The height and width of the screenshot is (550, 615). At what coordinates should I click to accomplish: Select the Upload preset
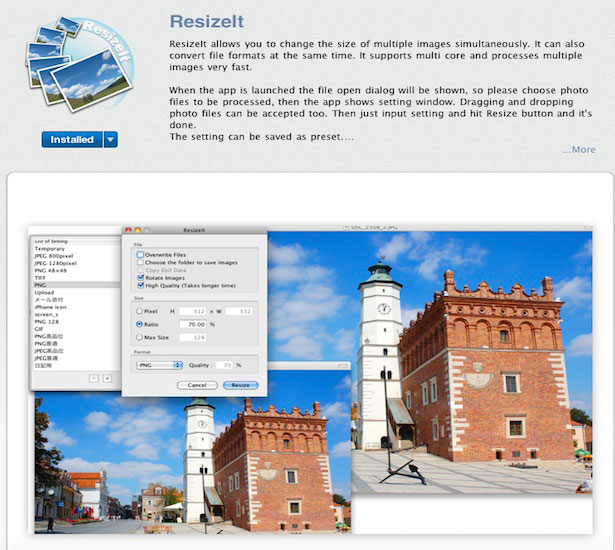(x=75, y=292)
